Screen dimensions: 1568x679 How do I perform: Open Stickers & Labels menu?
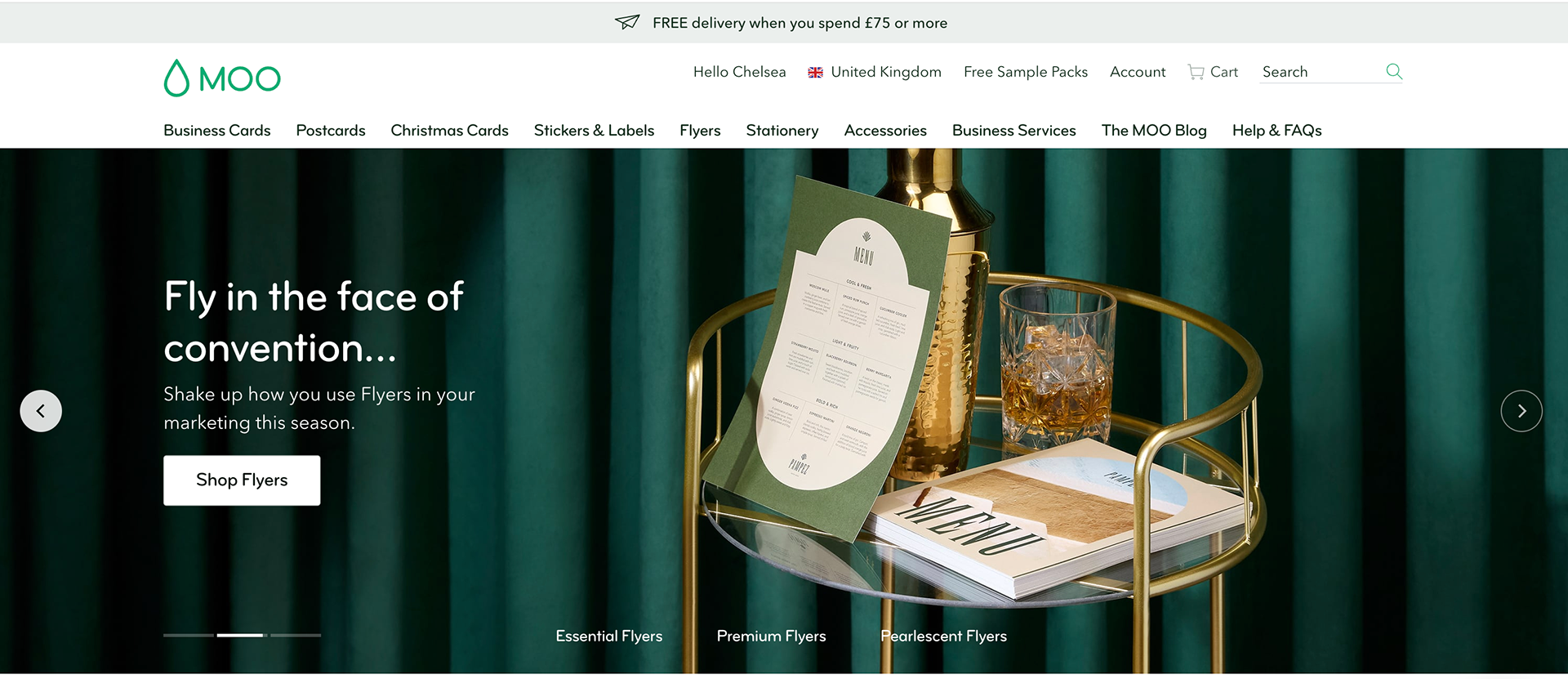pyautogui.click(x=594, y=131)
